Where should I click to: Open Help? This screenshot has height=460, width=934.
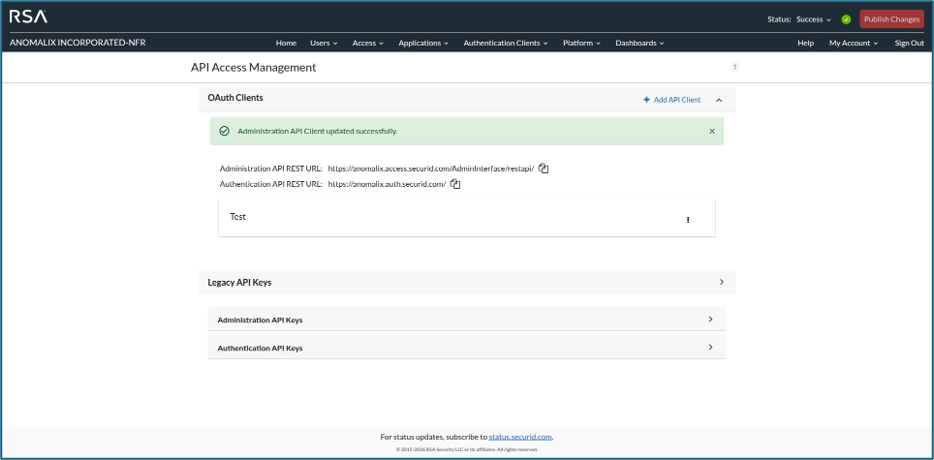(805, 43)
